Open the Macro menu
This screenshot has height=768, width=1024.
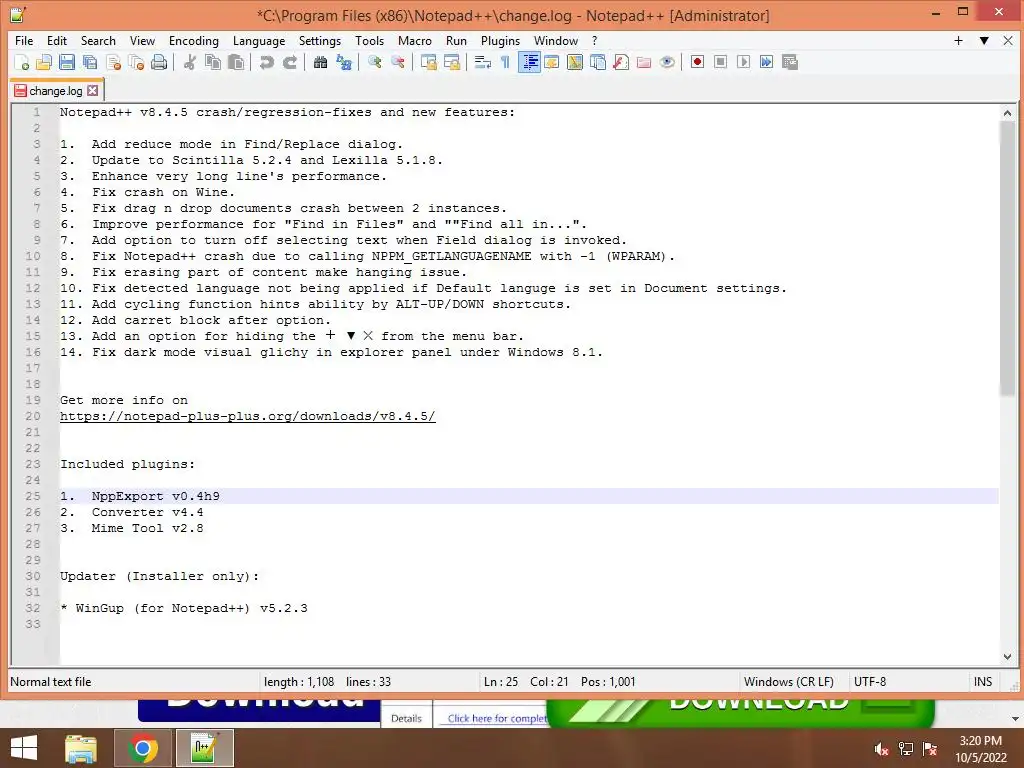(415, 40)
